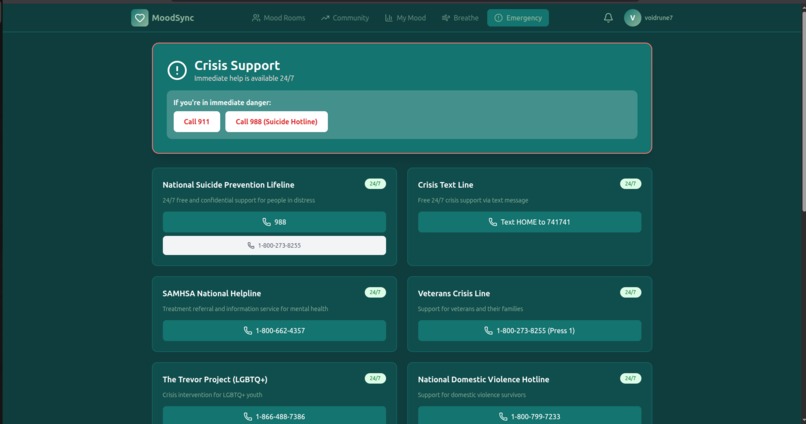Click the 24/7 badge on Crisis Text Line
Image resolution: width=806 pixels, height=424 pixels.
coord(630,184)
